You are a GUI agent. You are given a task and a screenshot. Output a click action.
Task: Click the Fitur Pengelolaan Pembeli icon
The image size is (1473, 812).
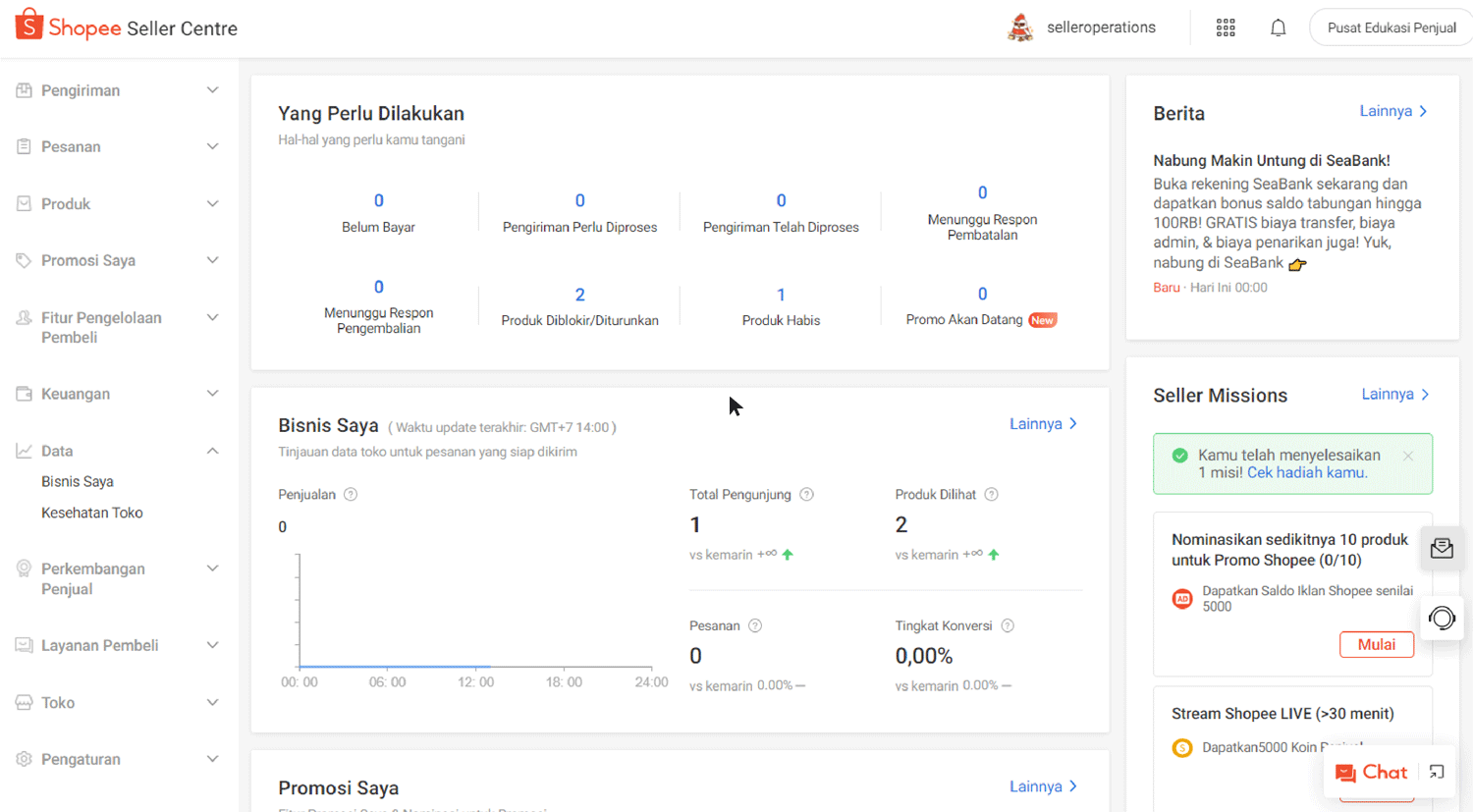[x=25, y=318]
